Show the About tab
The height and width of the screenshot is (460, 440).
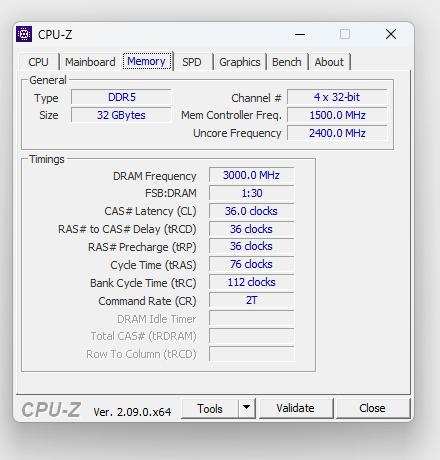(329, 62)
